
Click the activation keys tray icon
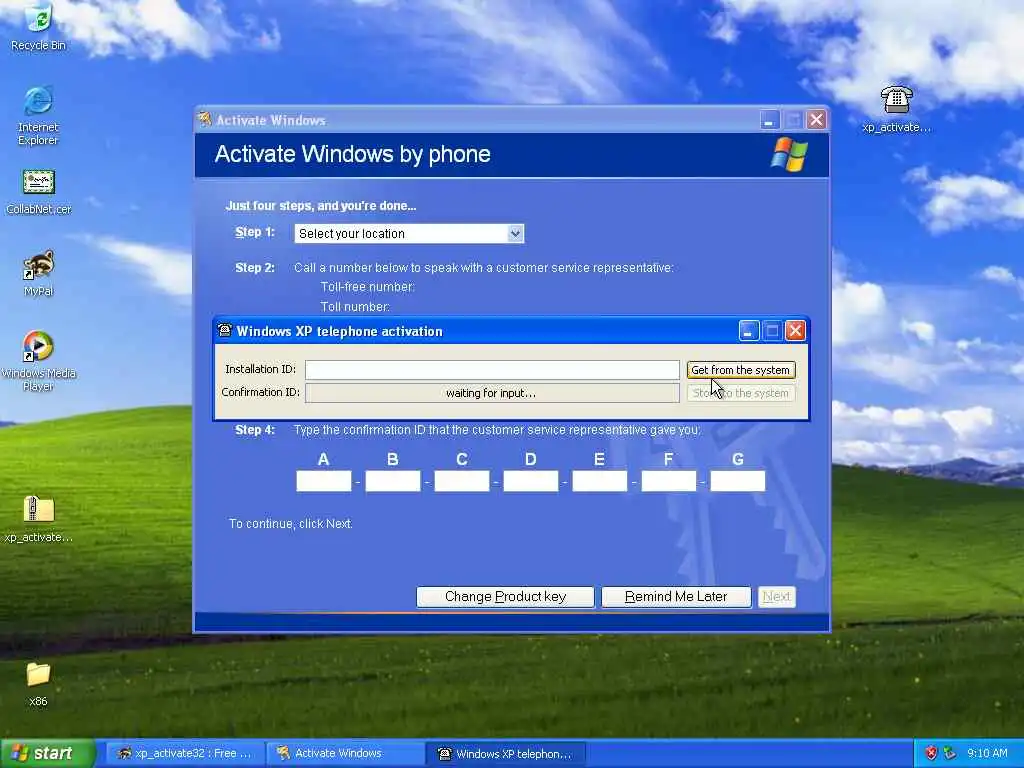[x=950, y=753]
